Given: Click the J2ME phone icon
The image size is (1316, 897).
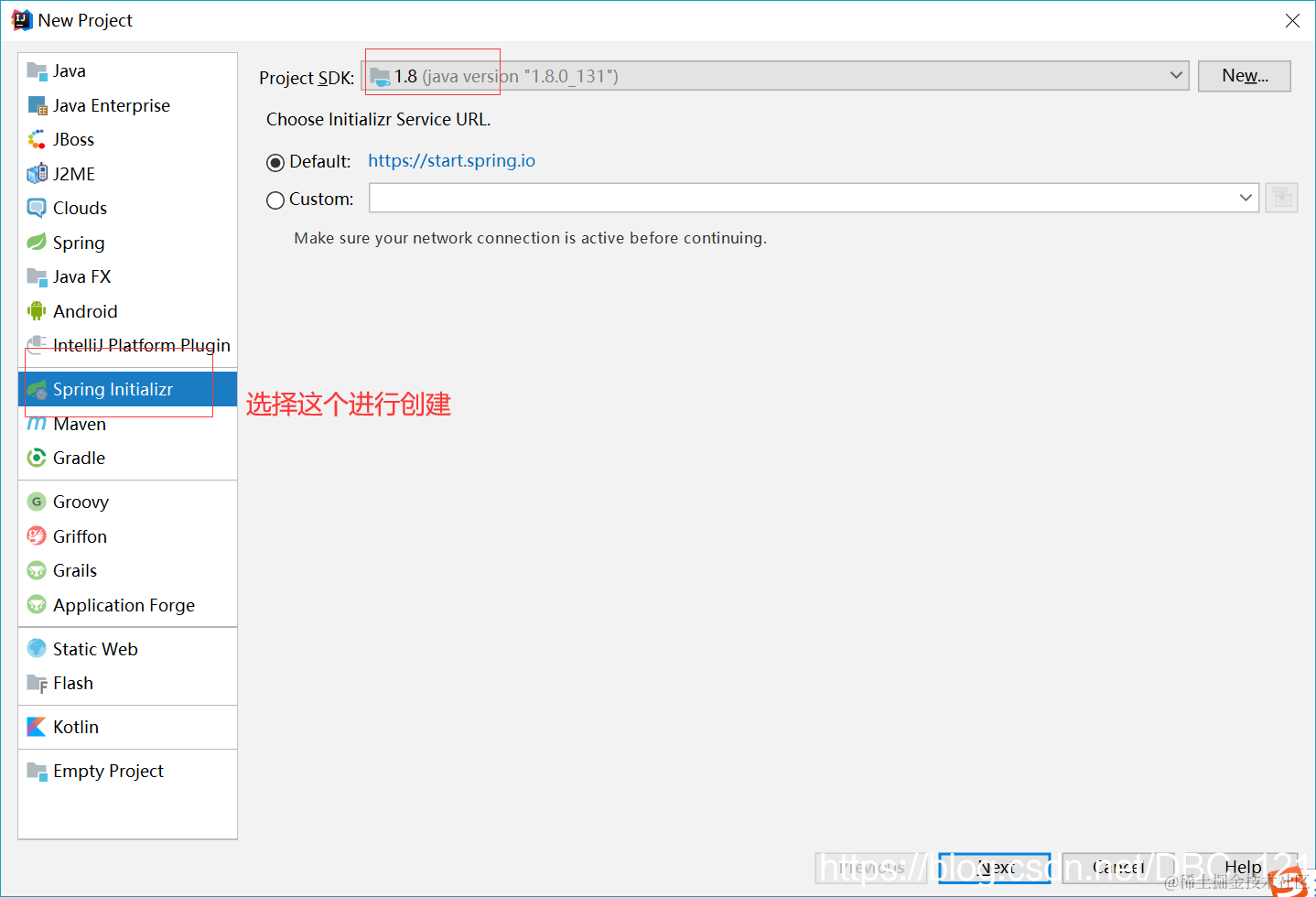Looking at the screenshot, I should (x=37, y=174).
